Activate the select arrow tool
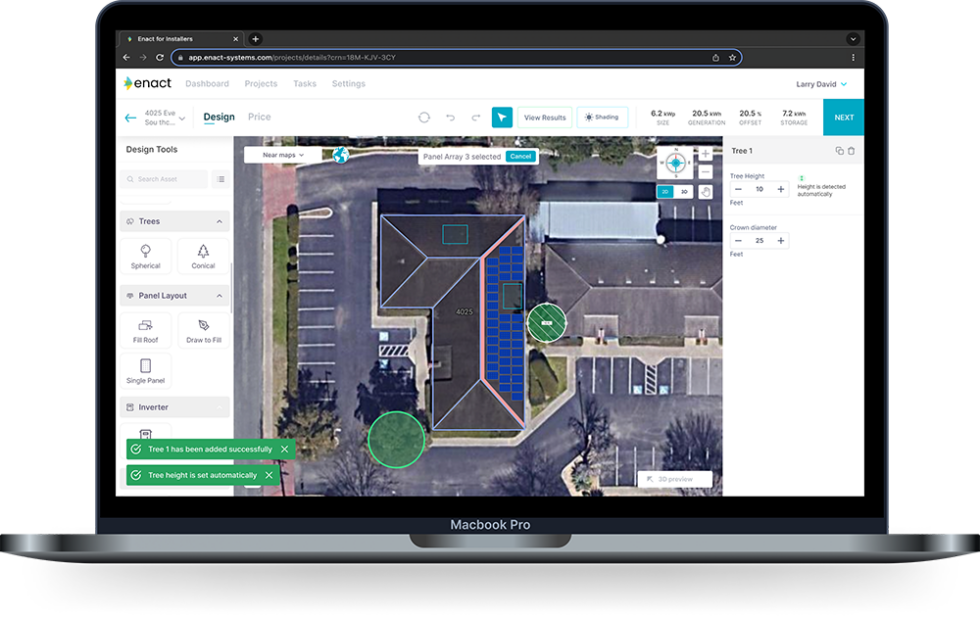This screenshot has height=617, width=980. point(501,117)
